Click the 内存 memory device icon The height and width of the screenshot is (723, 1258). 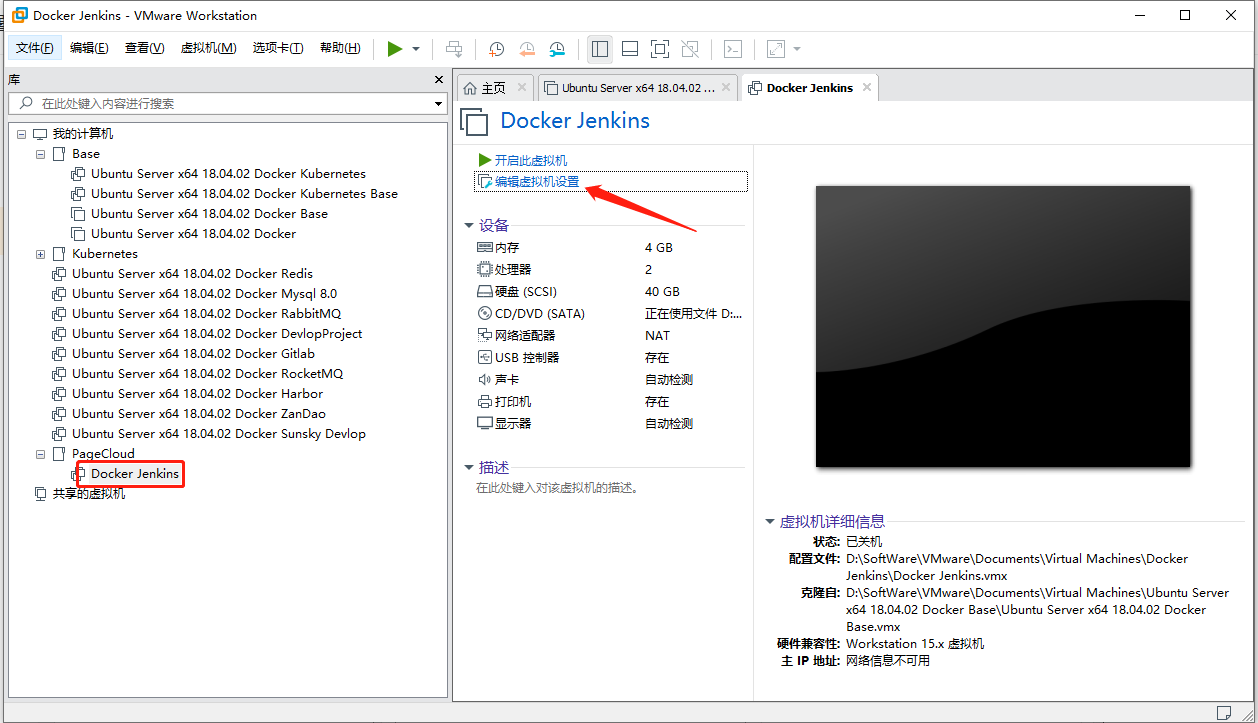(x=485, y=248)
